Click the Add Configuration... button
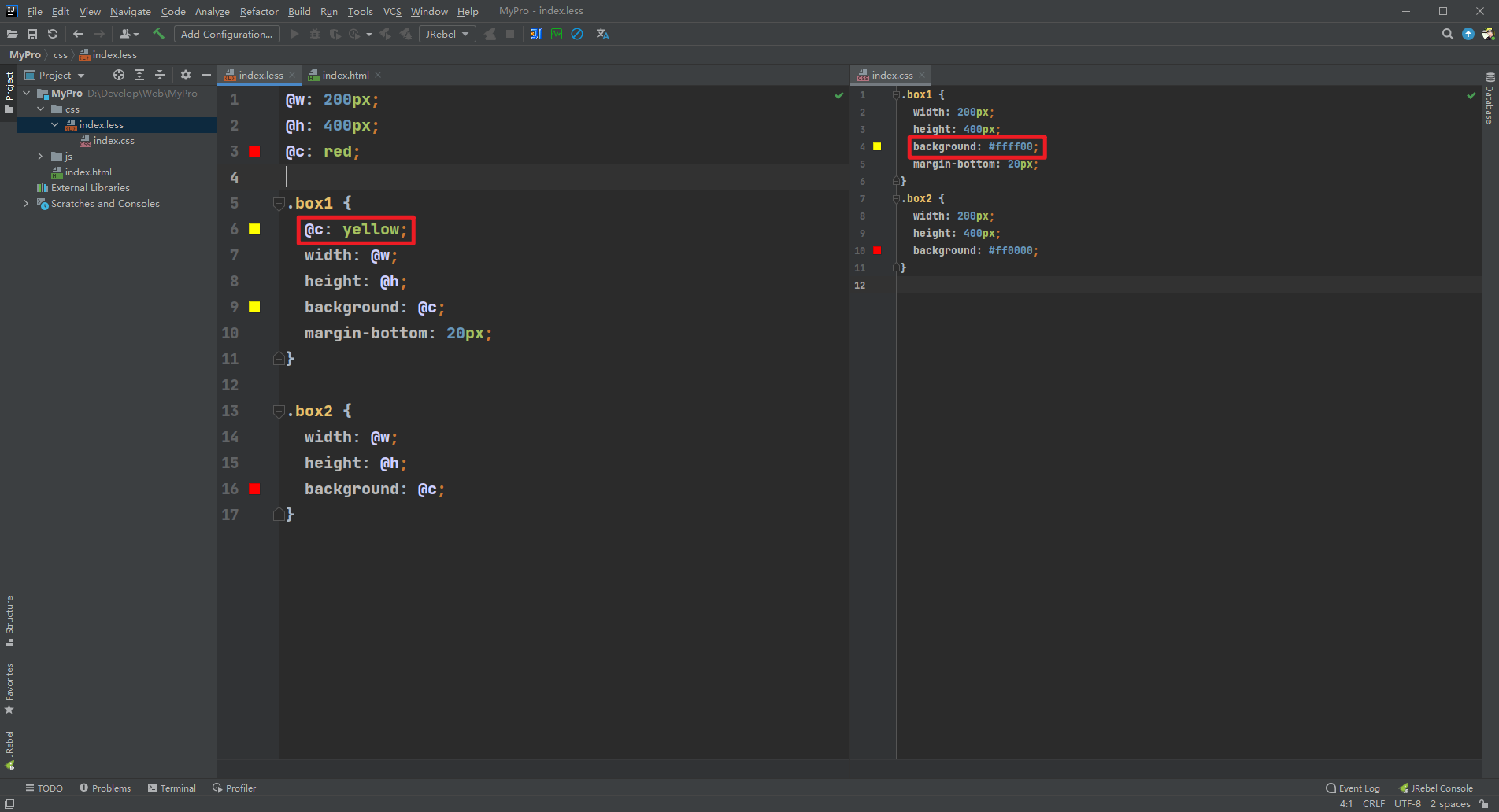The image size is (1499, 812). click(227, 34)
